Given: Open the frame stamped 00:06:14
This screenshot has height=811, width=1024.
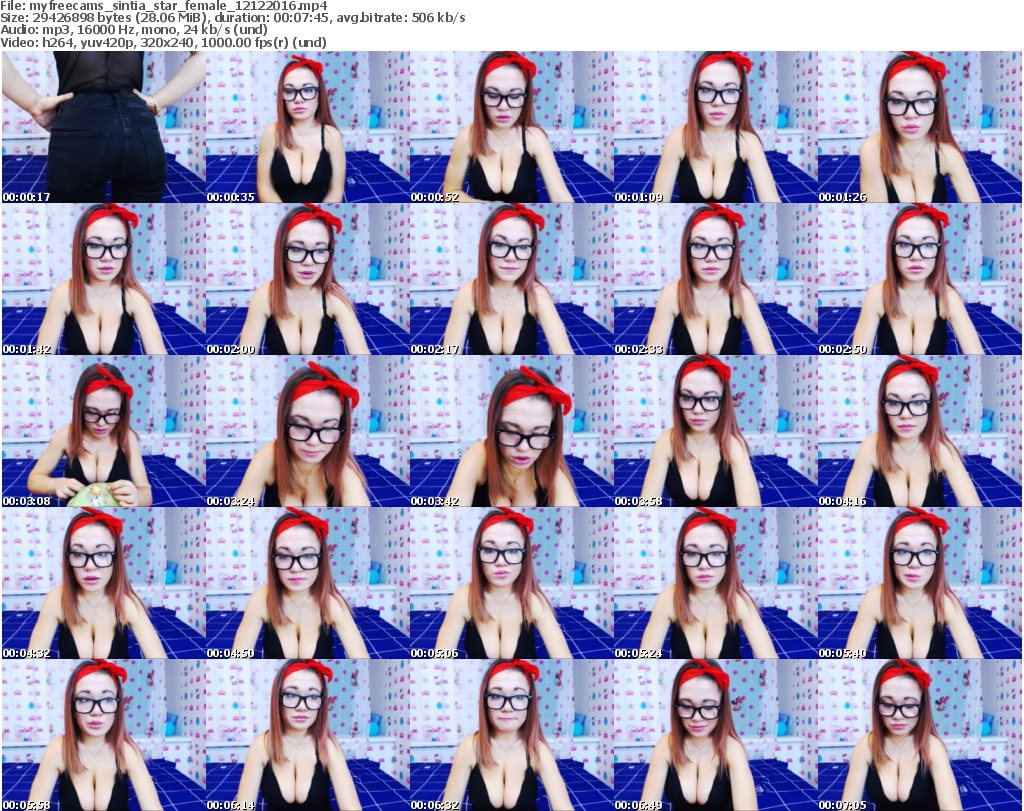Looking at the screenshot, I should 308,735.
